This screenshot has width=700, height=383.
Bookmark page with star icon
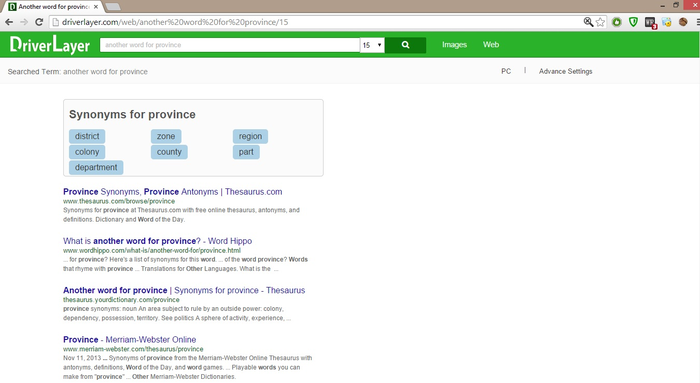[600, 22]
